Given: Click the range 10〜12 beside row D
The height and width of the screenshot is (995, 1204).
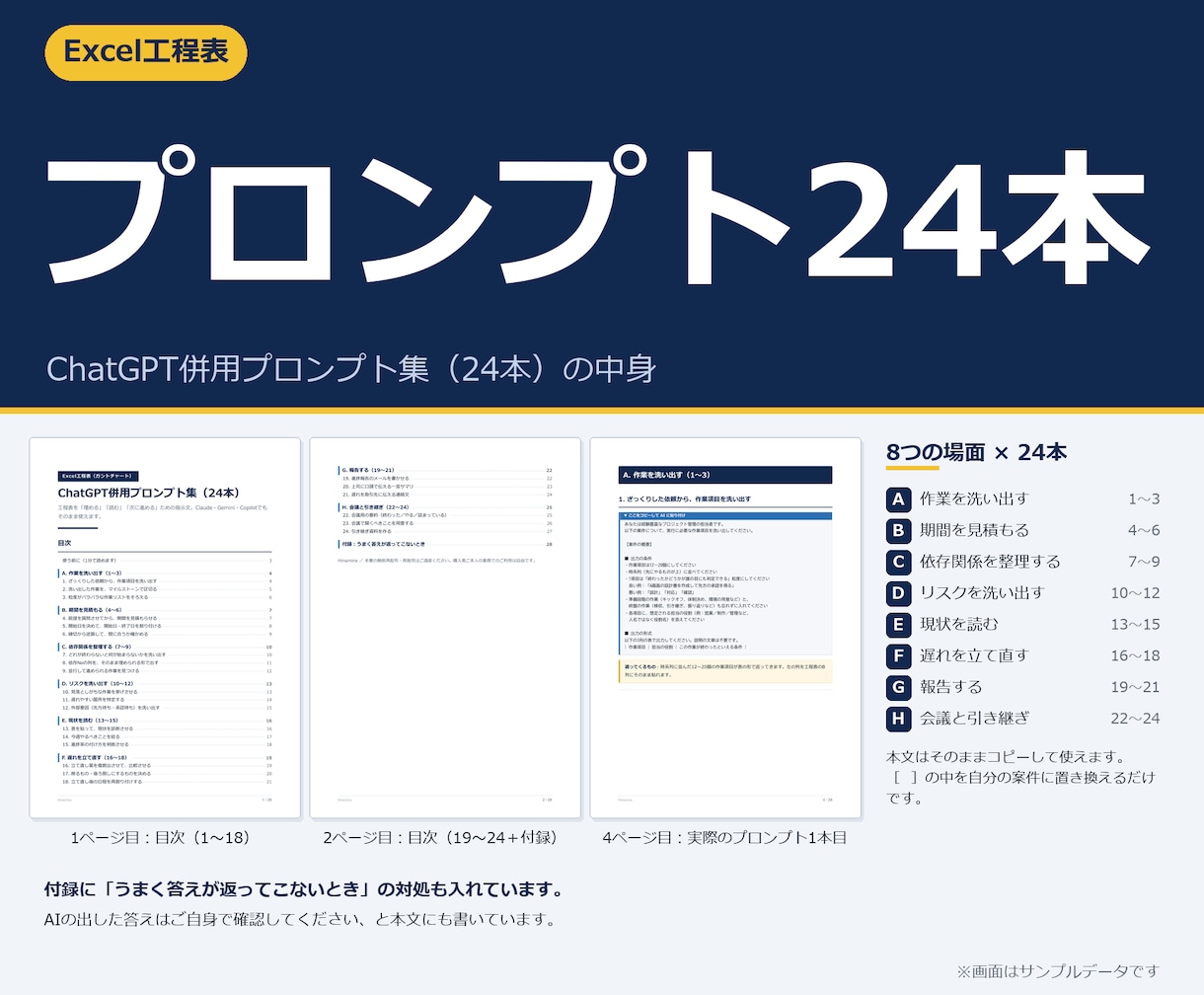Looking at the screenshot, I should tap(1136, 592).
